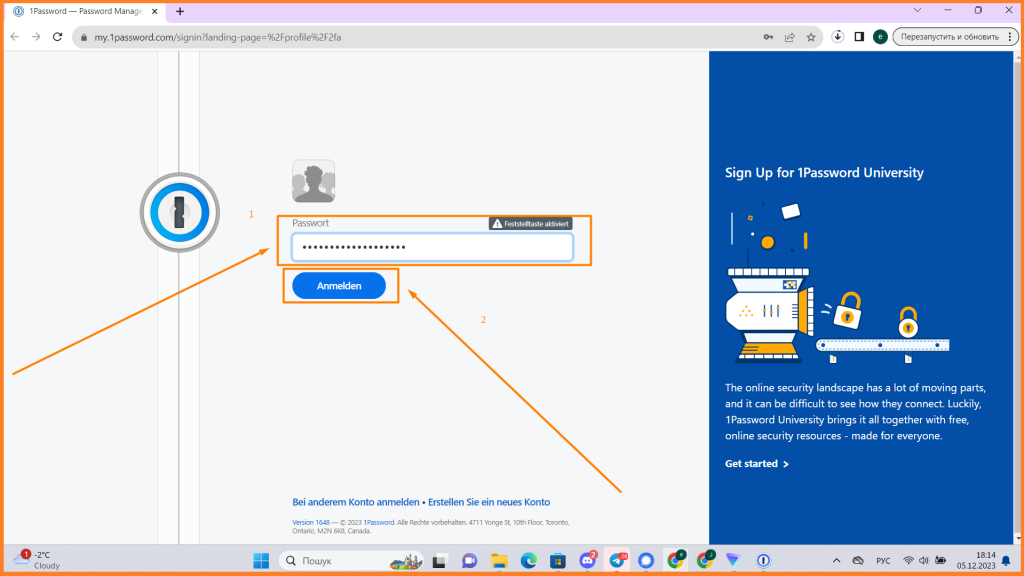Launch Microsoft Edge from the taskbar
This screenshot has width=1024, height=576.
coord(528,560)
